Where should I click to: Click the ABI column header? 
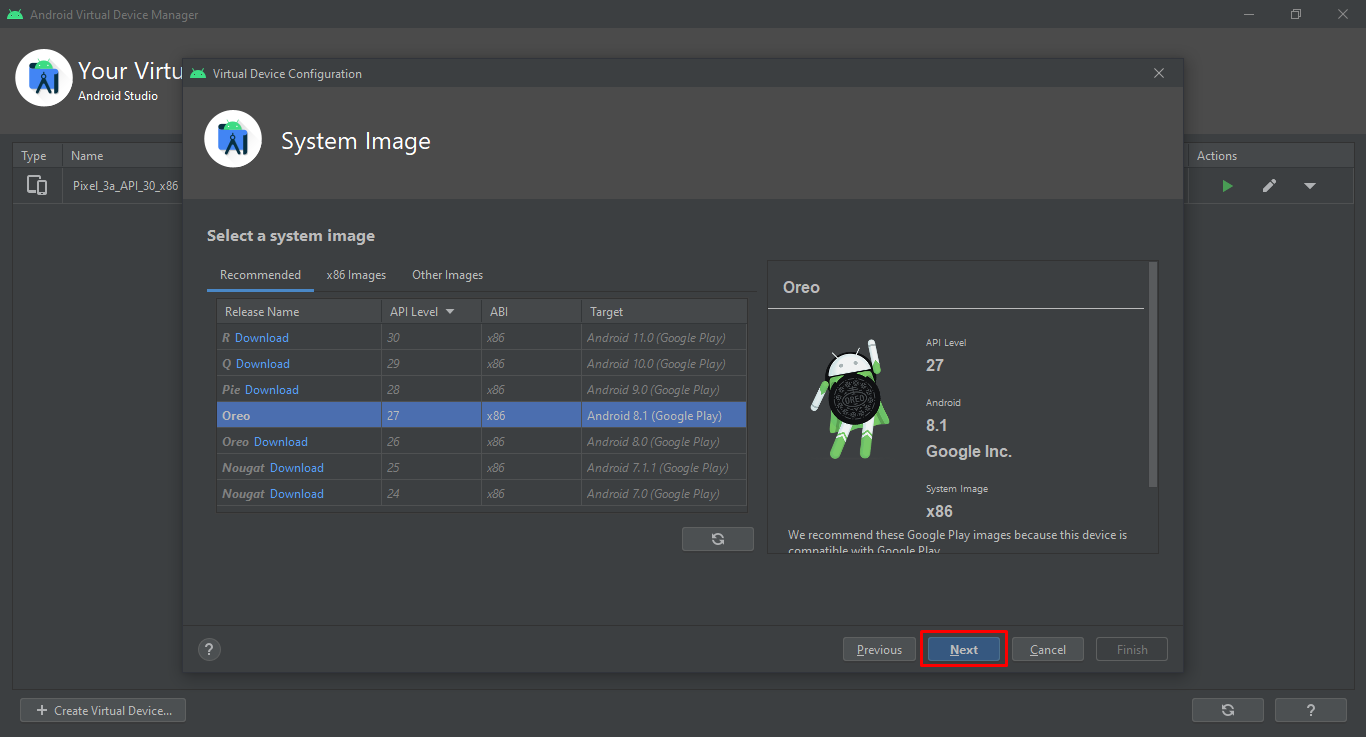click(x=531, y=312)
